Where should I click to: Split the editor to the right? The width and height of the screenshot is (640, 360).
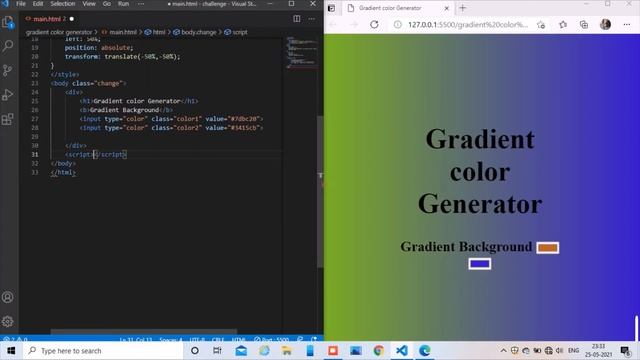click(297, 19)
